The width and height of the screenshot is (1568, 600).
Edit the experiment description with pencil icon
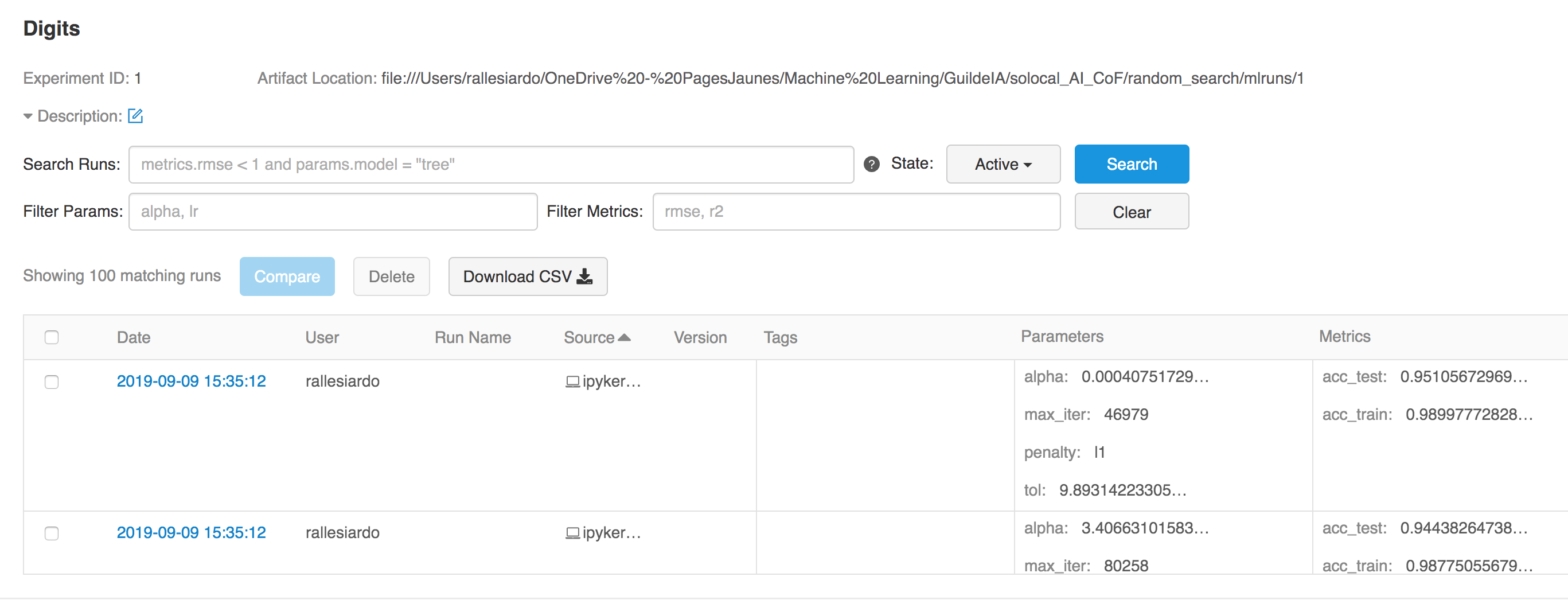[x=135, y=116]
